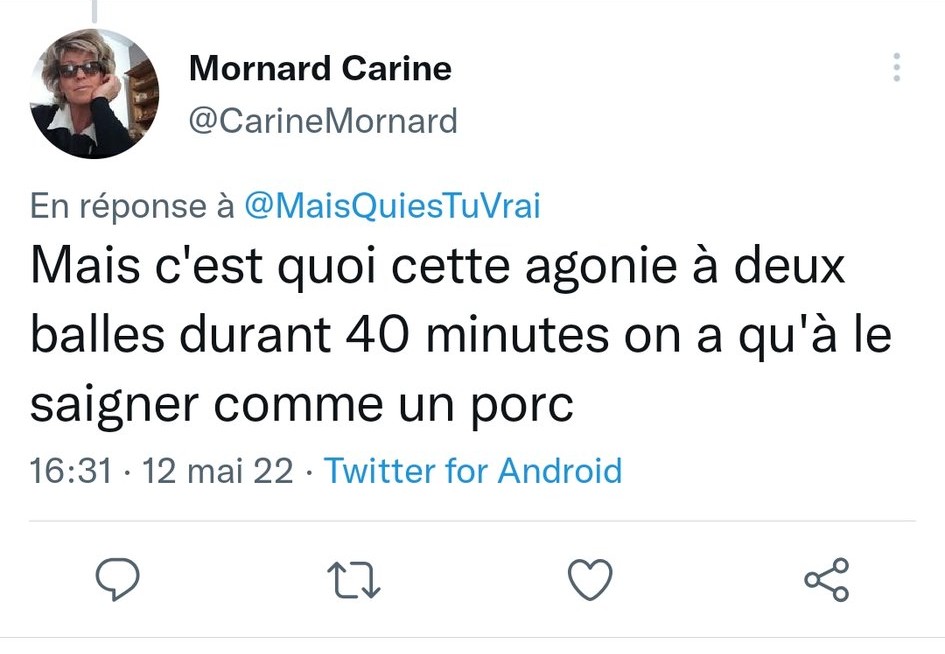The height and width of the screenshot is (654, 945).
Task: Click Mornard Carine's profile picture
Action: [x=95, y=94]
